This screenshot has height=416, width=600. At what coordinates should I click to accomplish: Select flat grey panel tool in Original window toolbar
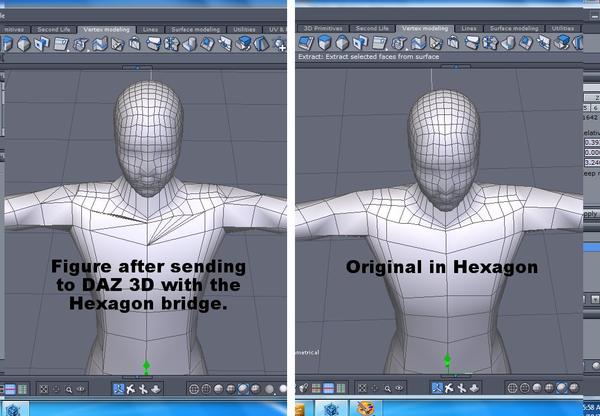380,42
